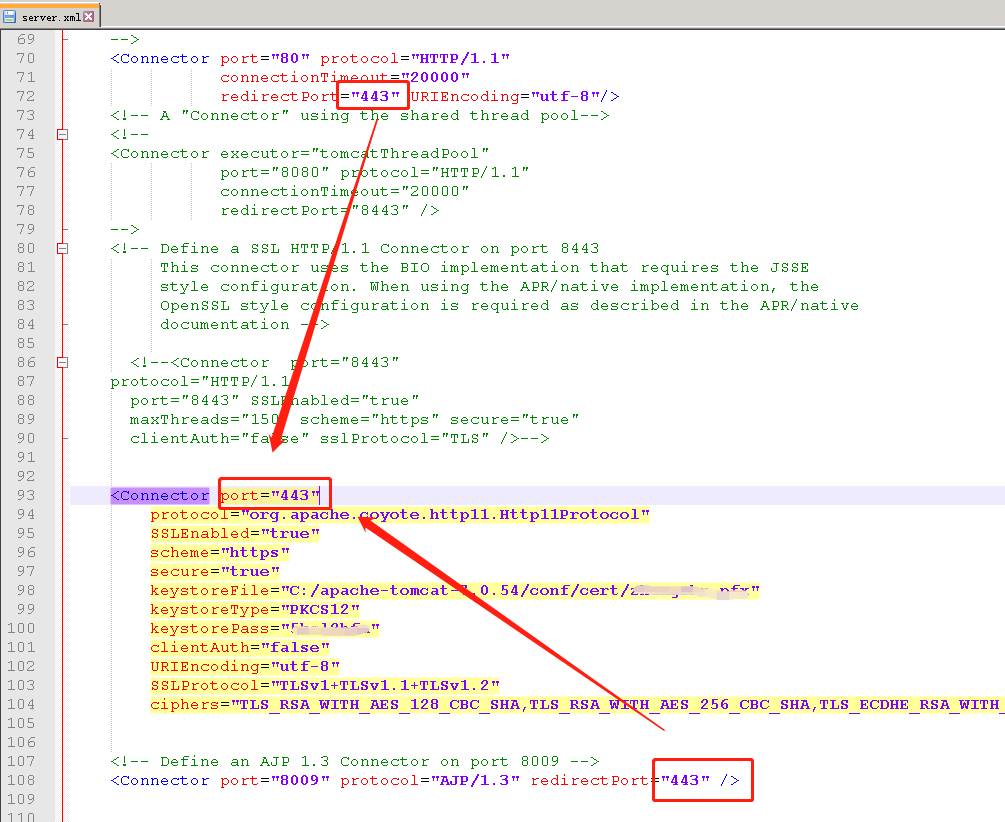Collapse the comment block starting at line 80
This screenshot has width=1005, height=822.
tap(63, 247)
